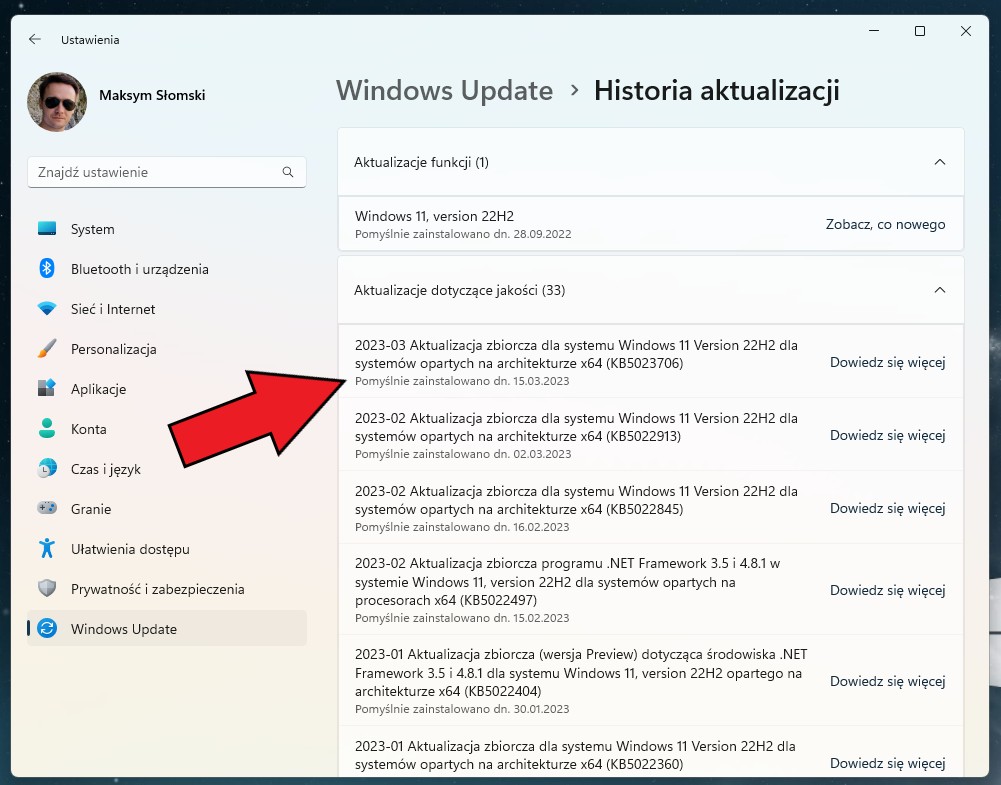1001x785 pixels.
Task: Select the Prywatność i zabezpieczenia shield icon
Action: tap(45, 589)
